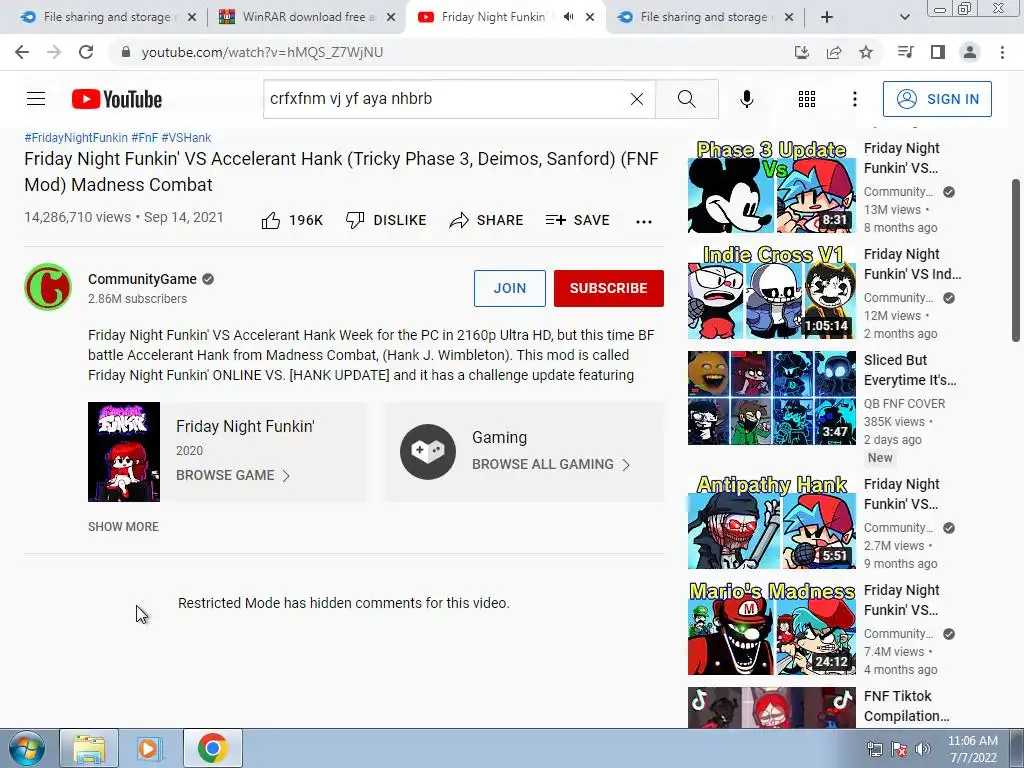
Task: Open Chrome profile avatar
Action: [970, 52]
